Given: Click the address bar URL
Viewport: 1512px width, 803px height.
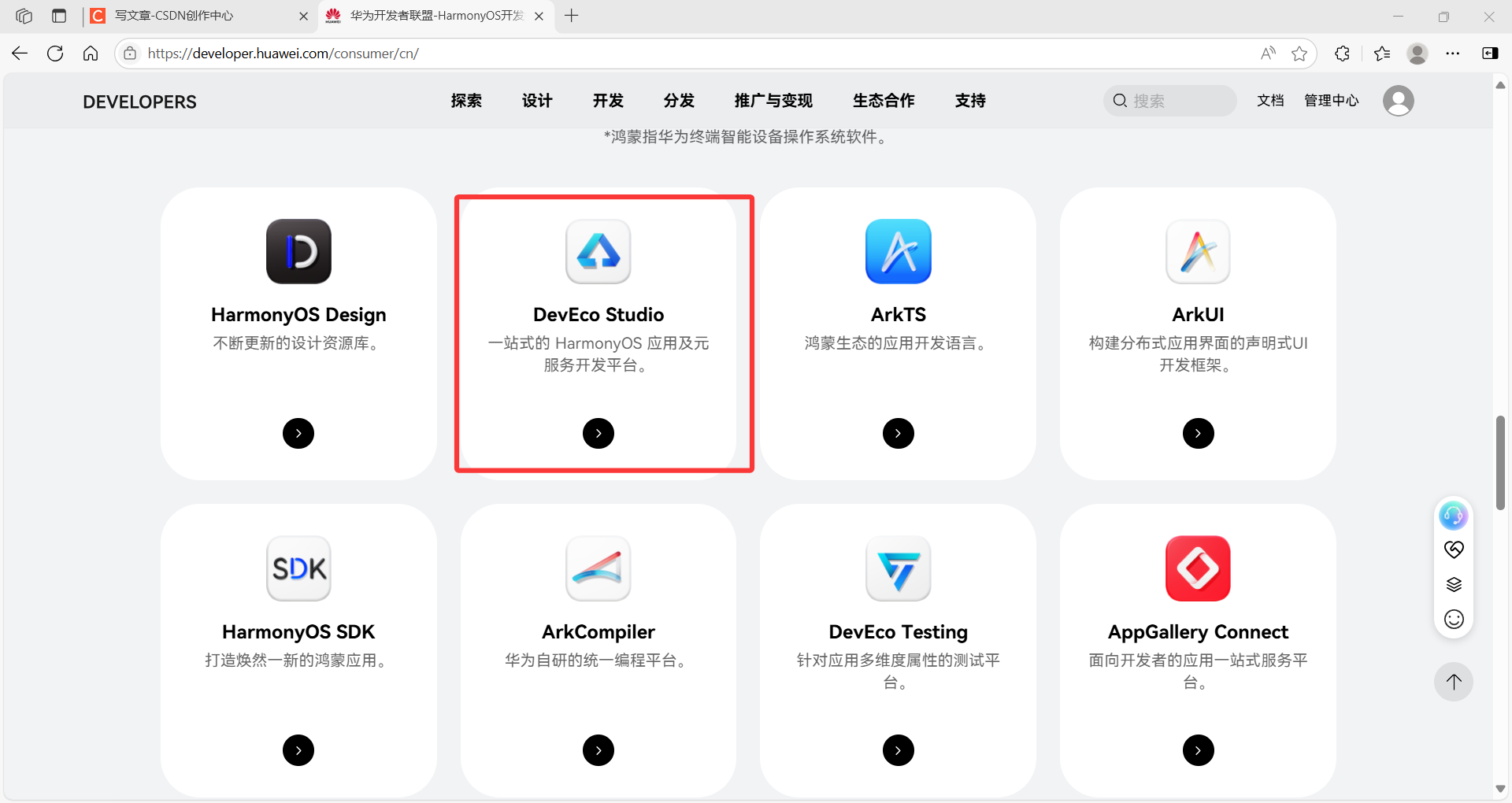Looking at the screenshot, I should pyautogui.click(x=283, y=54).
